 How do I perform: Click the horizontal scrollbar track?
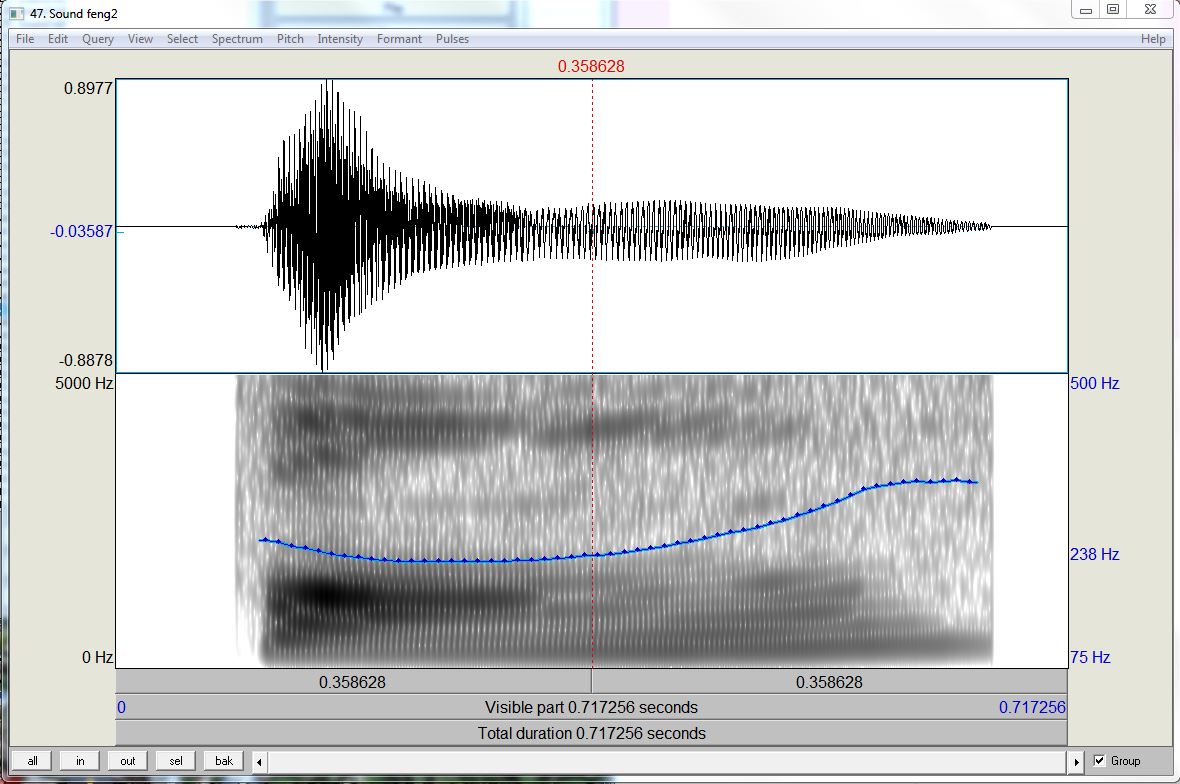coord(668,761)
